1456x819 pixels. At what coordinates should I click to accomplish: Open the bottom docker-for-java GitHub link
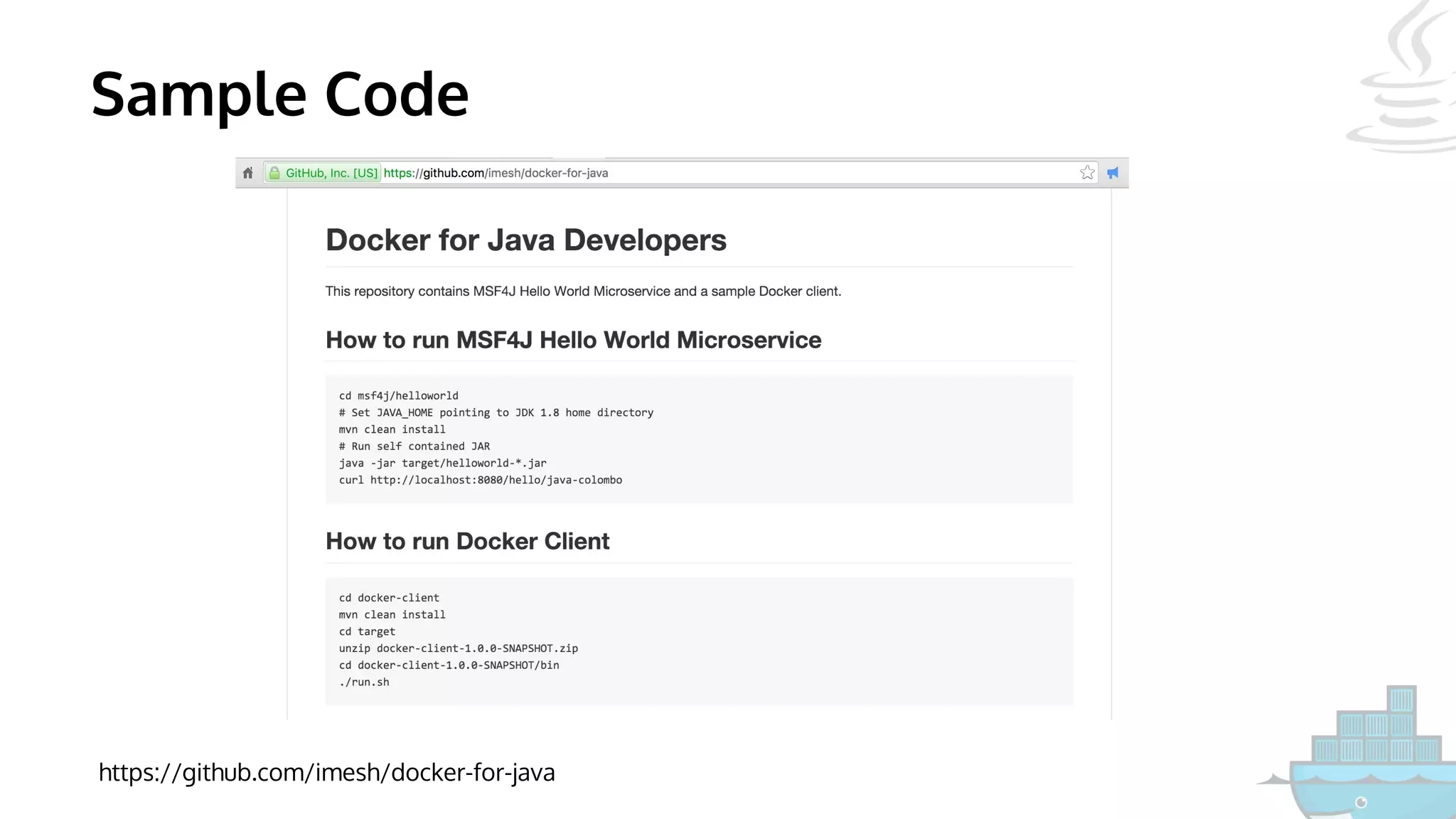click(326, 772)
